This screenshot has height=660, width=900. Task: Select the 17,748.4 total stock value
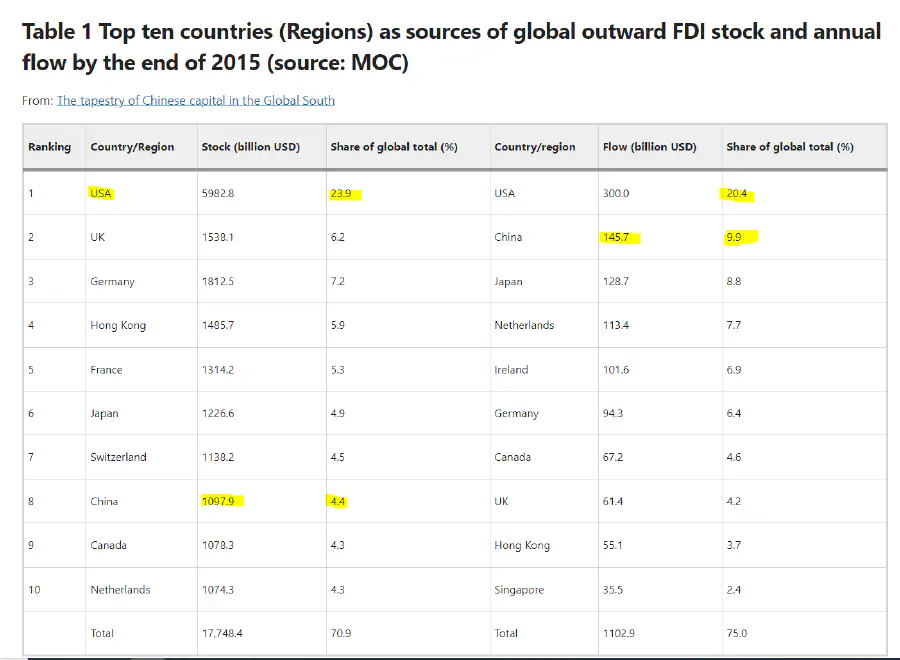pyautogui.click(x=222, y=633)
